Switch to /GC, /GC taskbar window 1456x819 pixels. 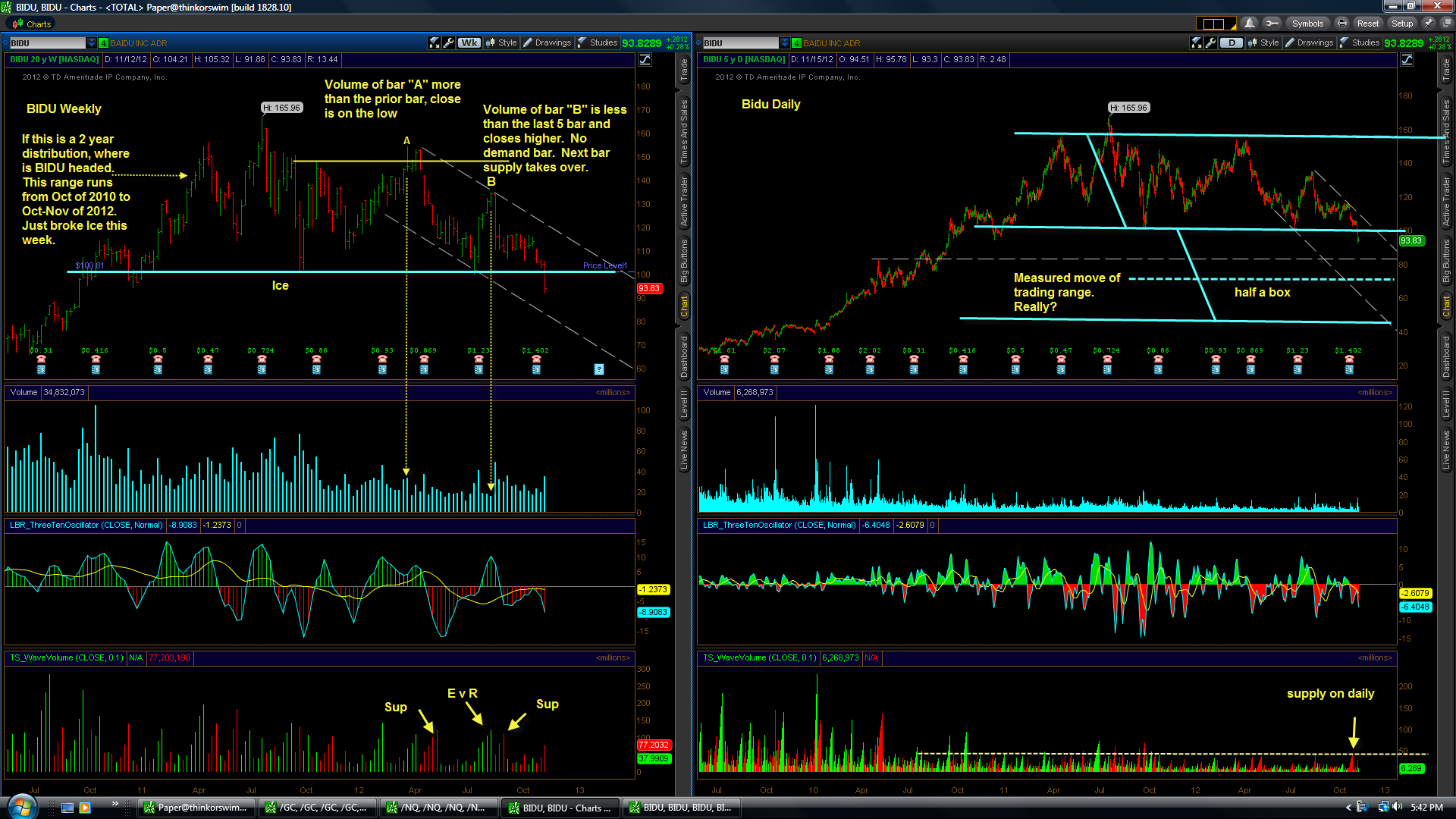pyautogui.click(x=317, y=808)
